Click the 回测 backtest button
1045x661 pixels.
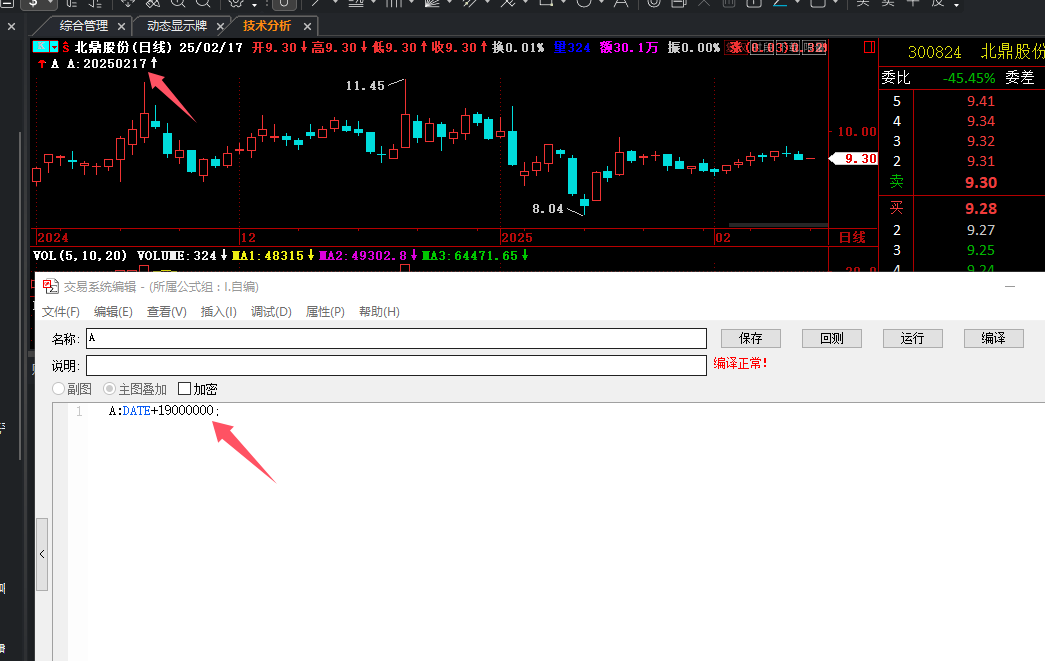(832, 338)
